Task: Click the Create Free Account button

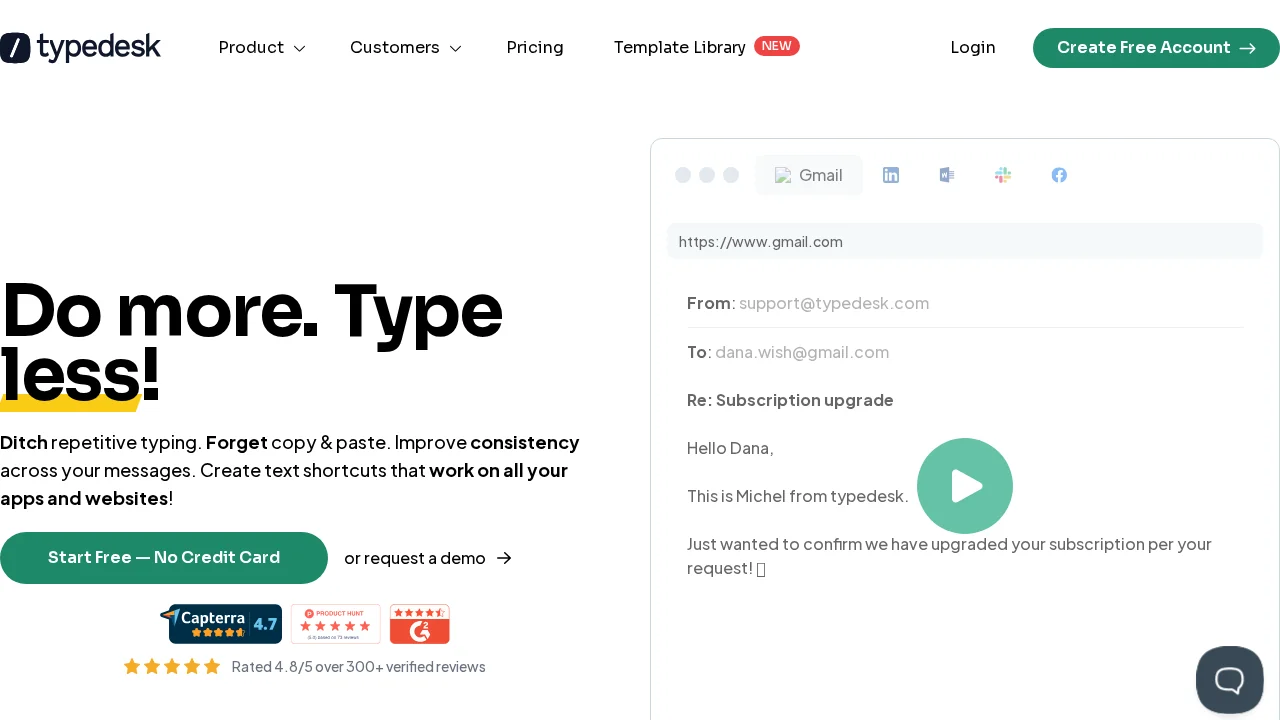Action: click(1156, 48)
